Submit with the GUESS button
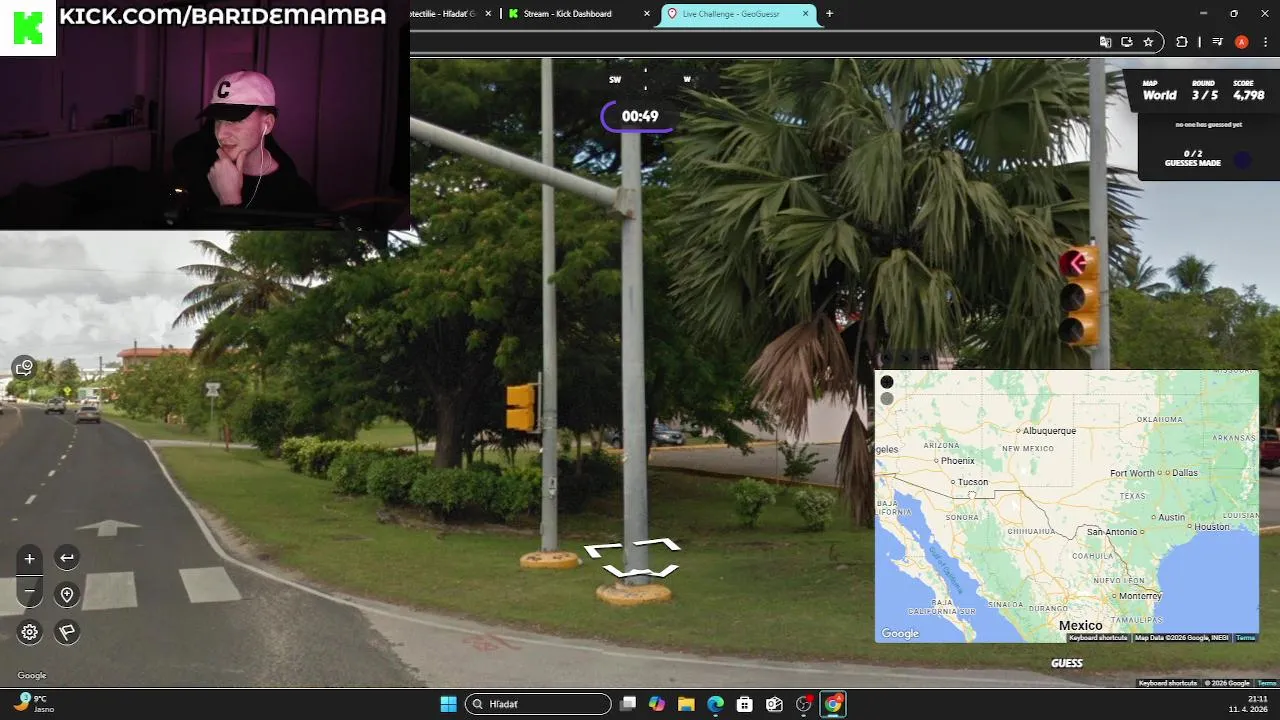Viewport: 1280px width, 720px height. point(1067,663)
